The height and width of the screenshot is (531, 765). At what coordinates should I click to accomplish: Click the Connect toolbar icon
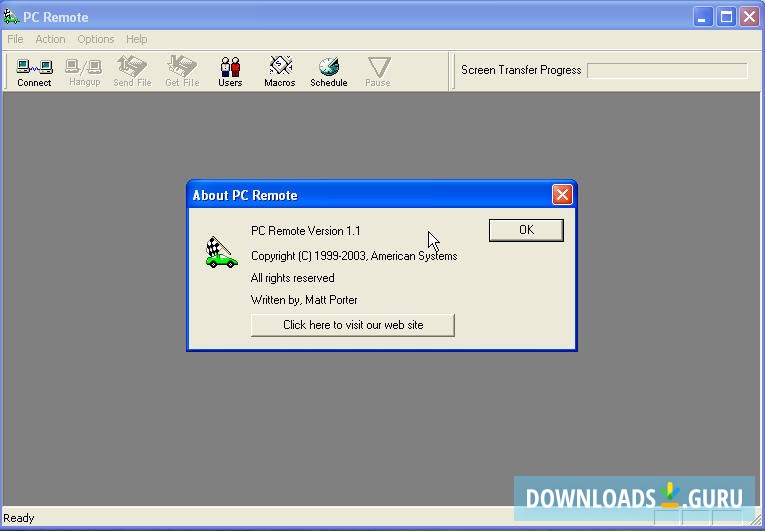pos(34,72)
